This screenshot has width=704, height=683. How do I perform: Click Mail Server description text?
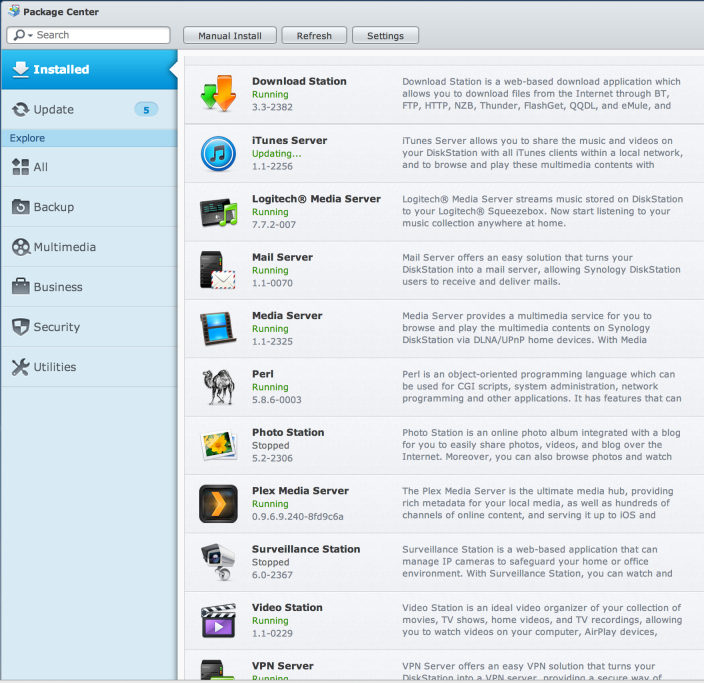coord(541,269)
